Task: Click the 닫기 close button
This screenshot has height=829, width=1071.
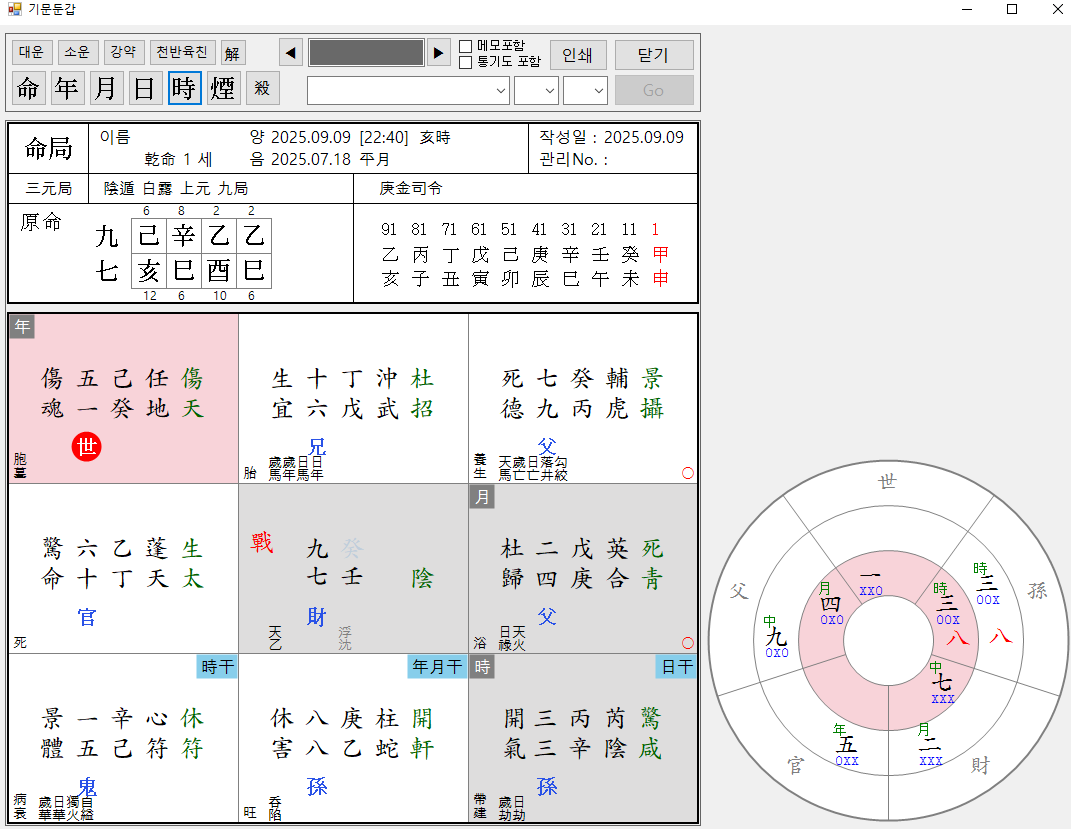Action: (x=654, y=55)
